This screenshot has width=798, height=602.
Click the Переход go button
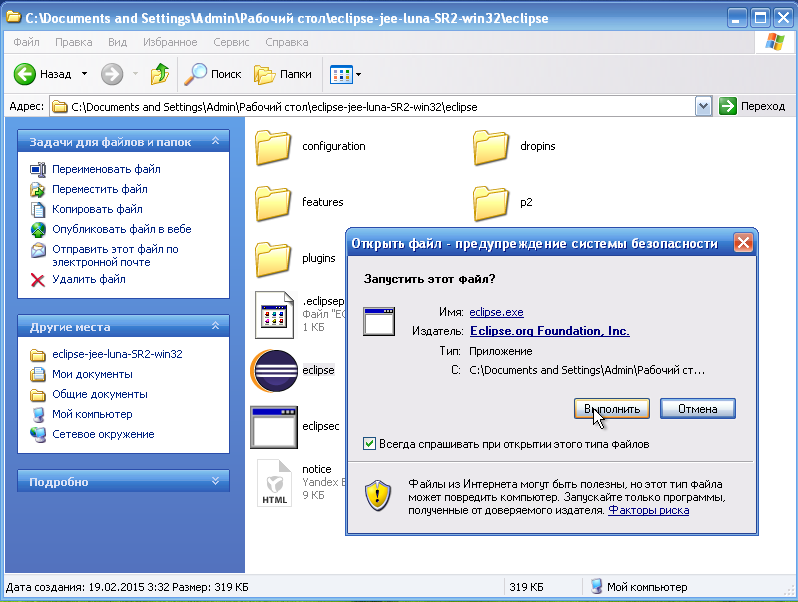pyautogui.click(x=752, y=106)
